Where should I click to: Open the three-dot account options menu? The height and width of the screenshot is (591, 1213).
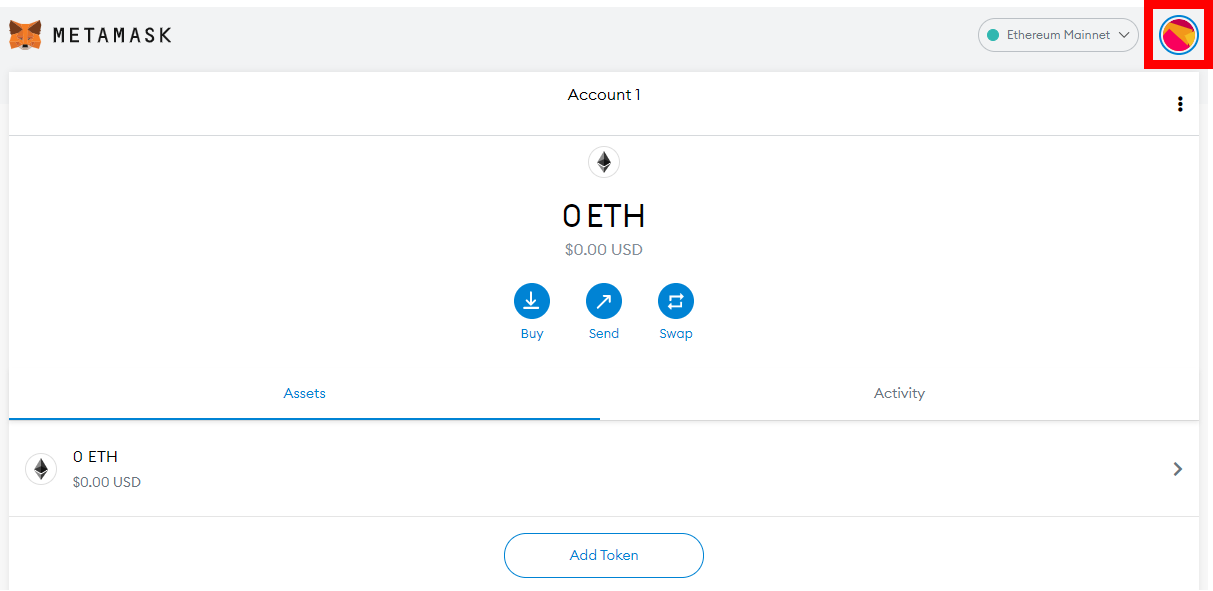coord(1180,104)
